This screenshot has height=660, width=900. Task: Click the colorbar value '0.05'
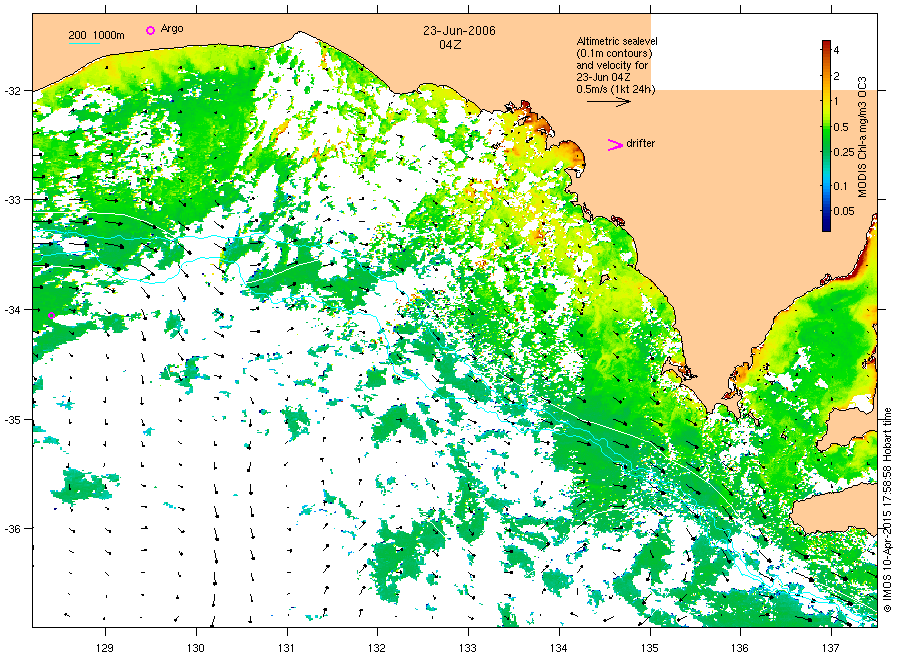[x=844, y=211]
